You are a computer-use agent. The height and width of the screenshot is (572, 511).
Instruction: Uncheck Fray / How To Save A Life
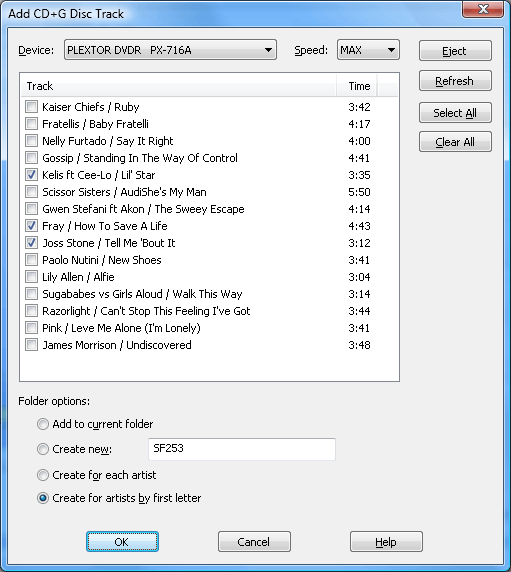coord(31,226)
